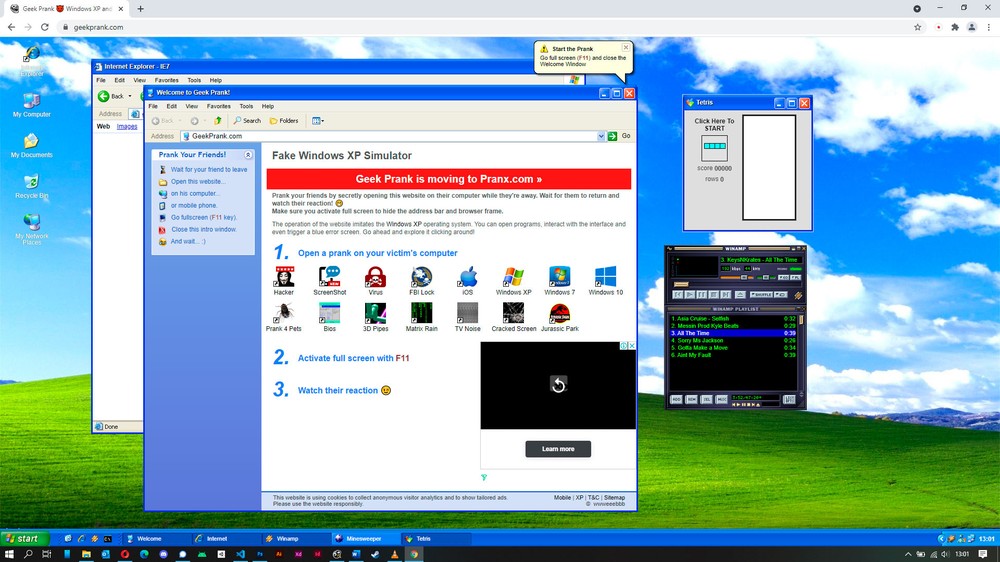
Task: Click Here To START in Tetris
Action: pyautogui.click(x=714, y=124)
